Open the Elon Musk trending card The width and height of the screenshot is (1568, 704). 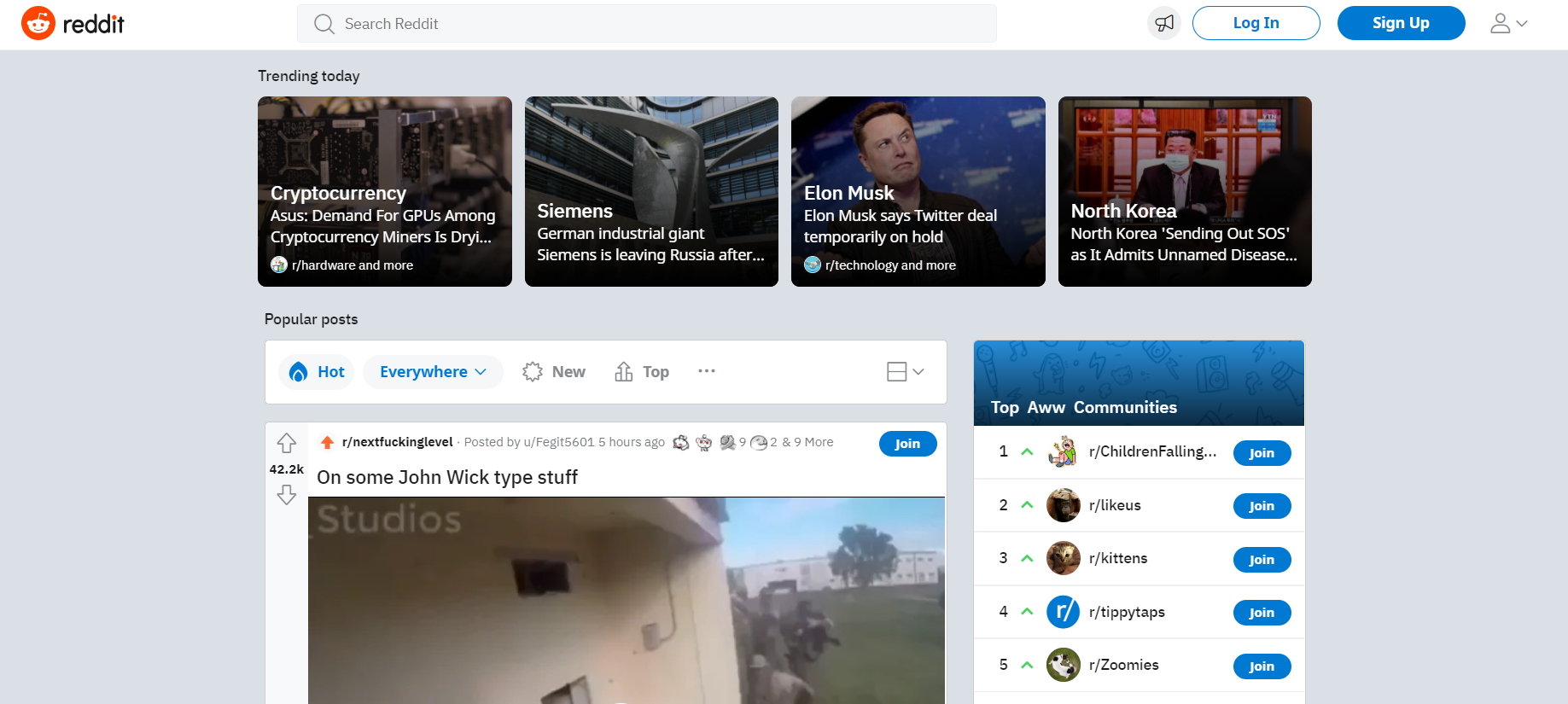tap(918, 191)
